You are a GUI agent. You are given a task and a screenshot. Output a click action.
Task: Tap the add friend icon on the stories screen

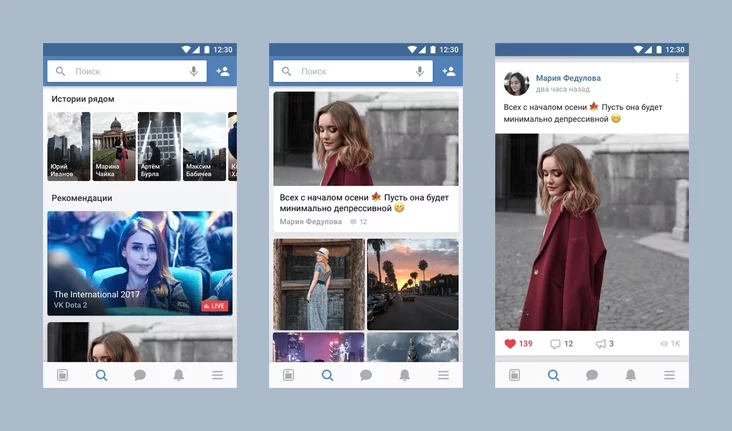[222, 72]
